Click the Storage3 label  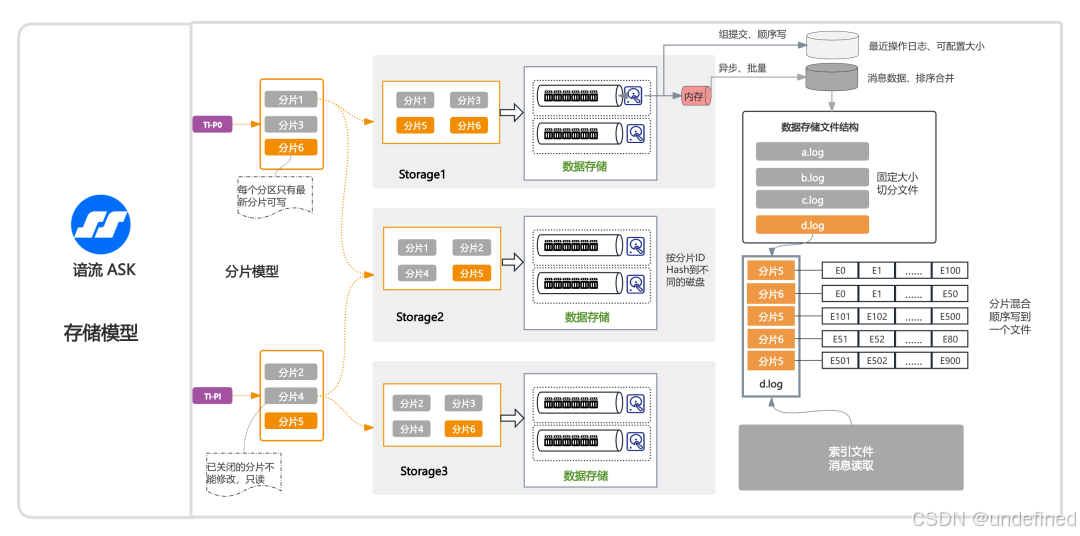pyautogui.click(x=424, y=471)
